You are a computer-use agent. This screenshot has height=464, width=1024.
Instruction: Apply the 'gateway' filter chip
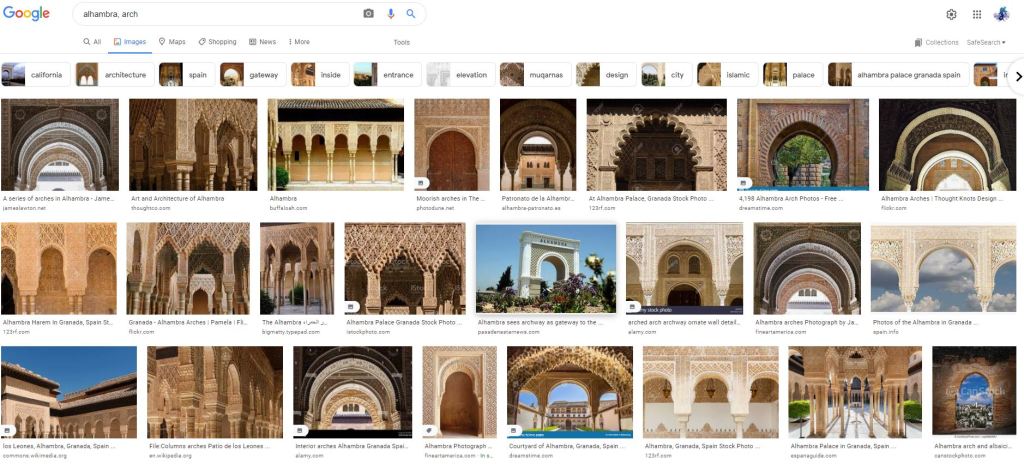[x=252, y=75]
